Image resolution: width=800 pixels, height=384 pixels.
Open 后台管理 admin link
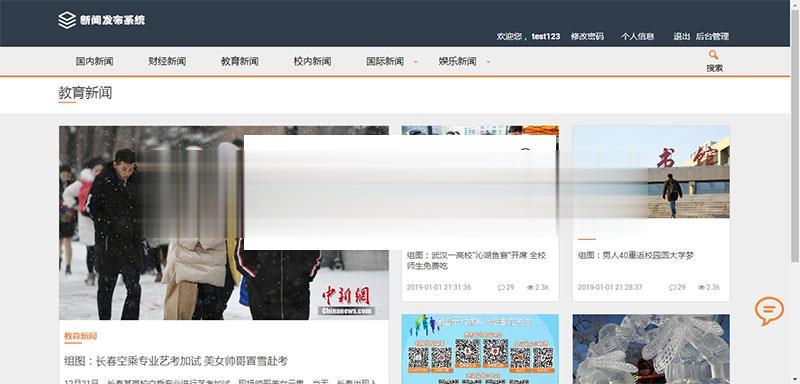712,36
